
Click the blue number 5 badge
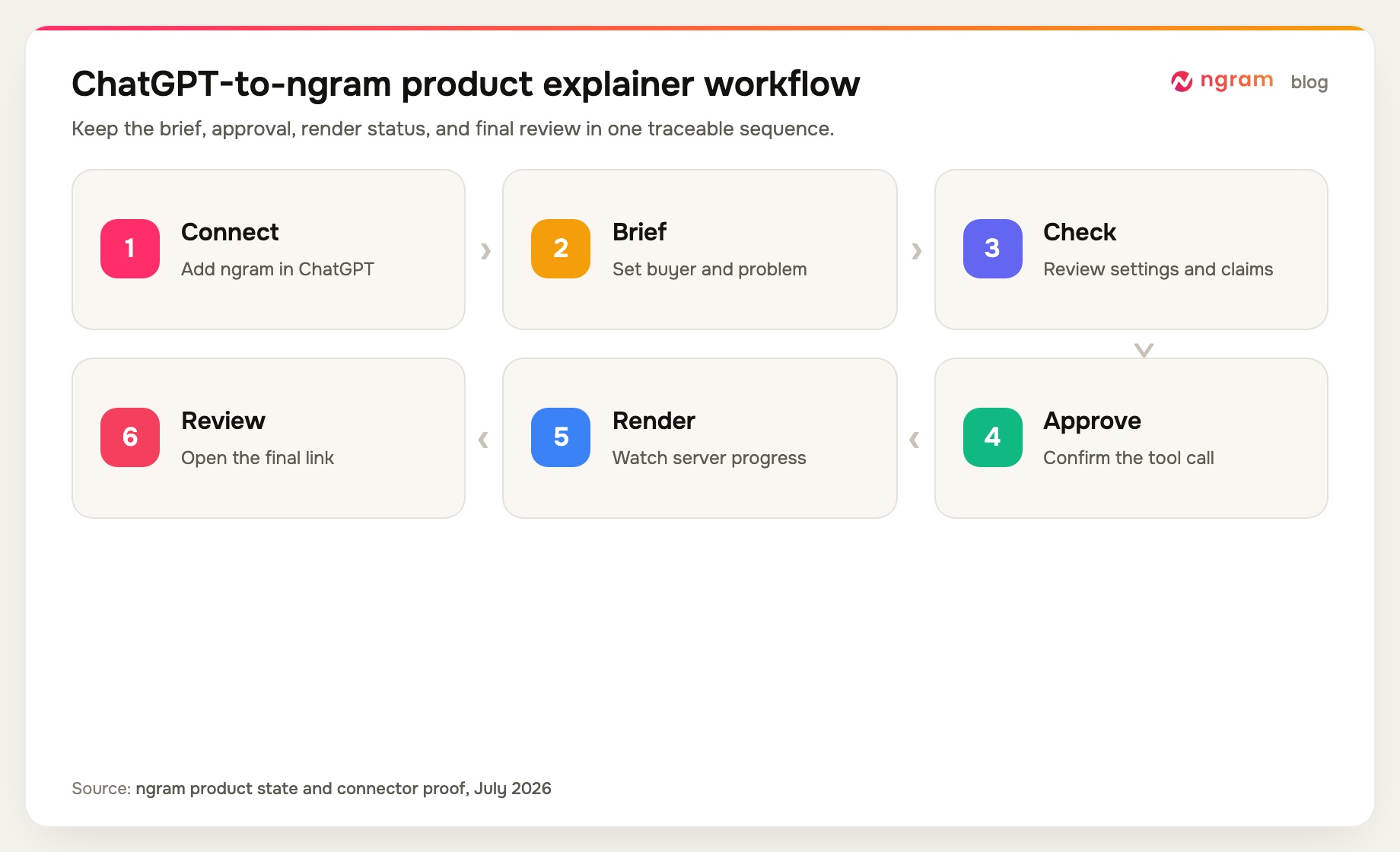tap(561, 437)
